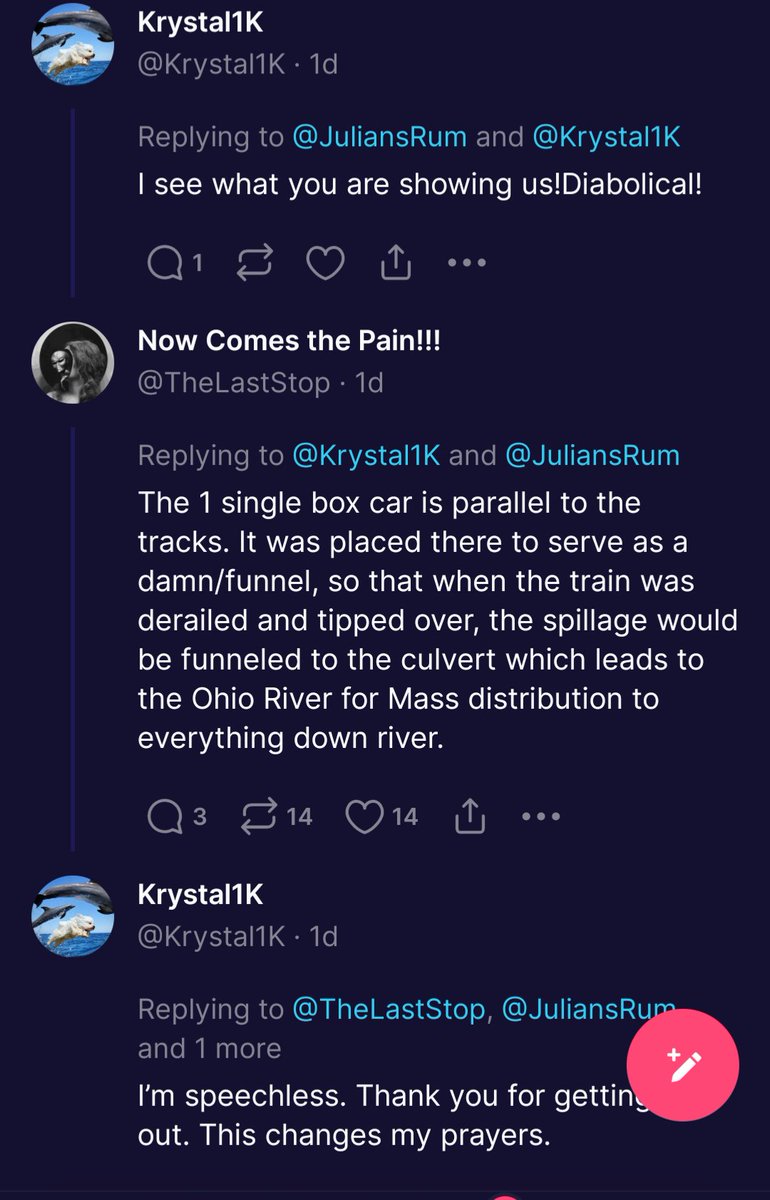This screenshot has height=1200, width=770.
Task: Open the @TheLastStop handle under display name
Action: click(234, 382)
